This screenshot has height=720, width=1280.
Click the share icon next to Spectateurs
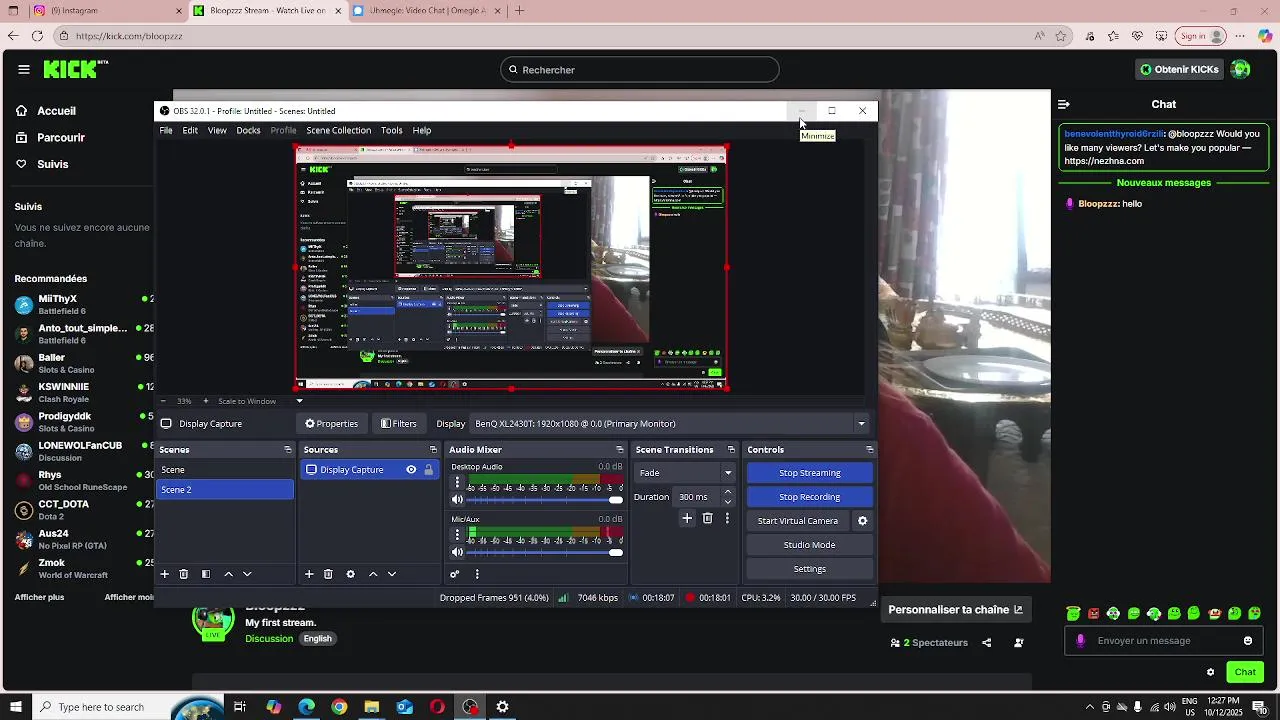(987, 643)
